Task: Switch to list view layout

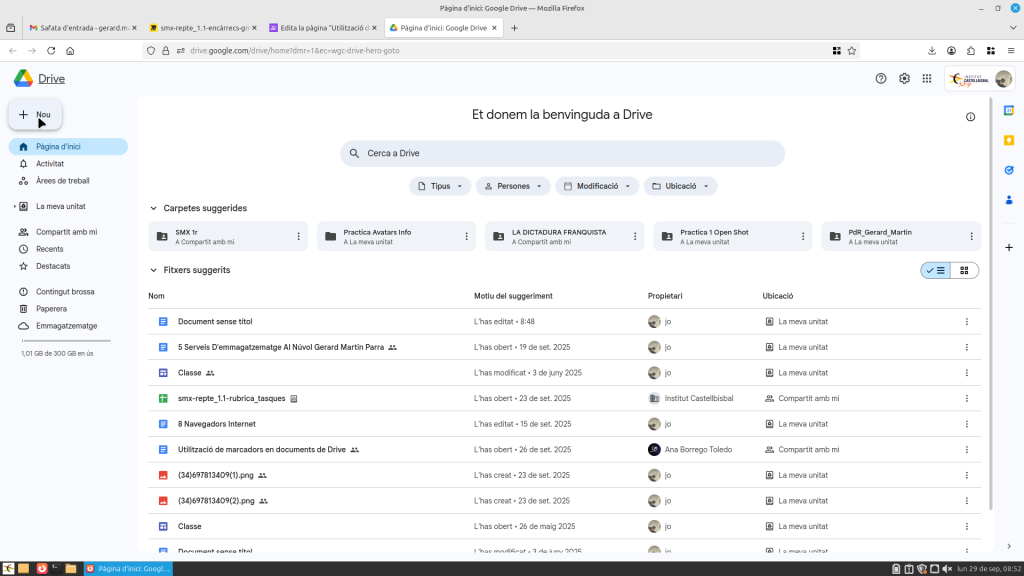Action: pyautogui.click(x=936, y=270)
